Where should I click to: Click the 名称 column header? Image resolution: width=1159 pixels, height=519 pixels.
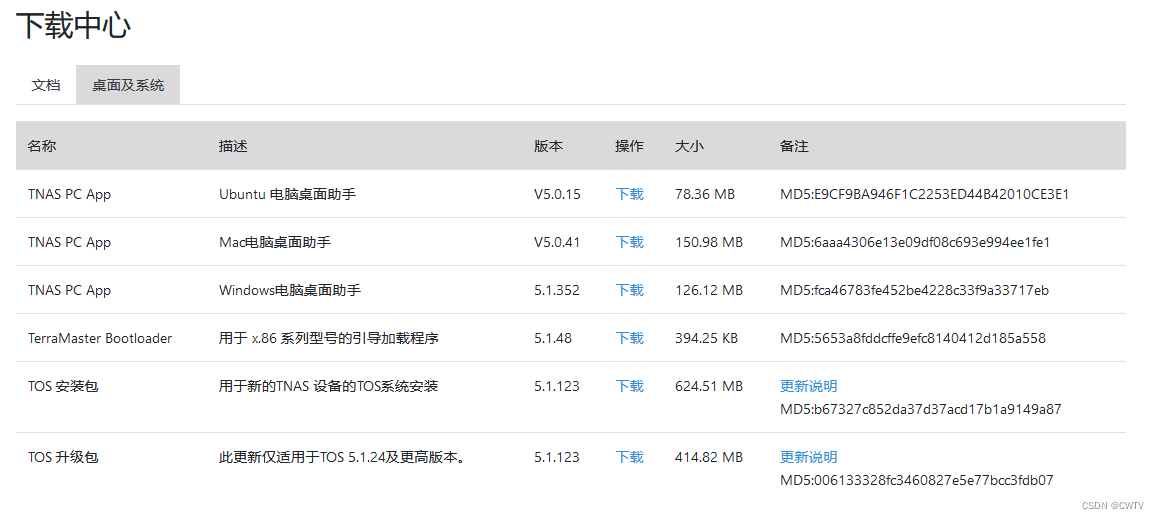point(42,146)
